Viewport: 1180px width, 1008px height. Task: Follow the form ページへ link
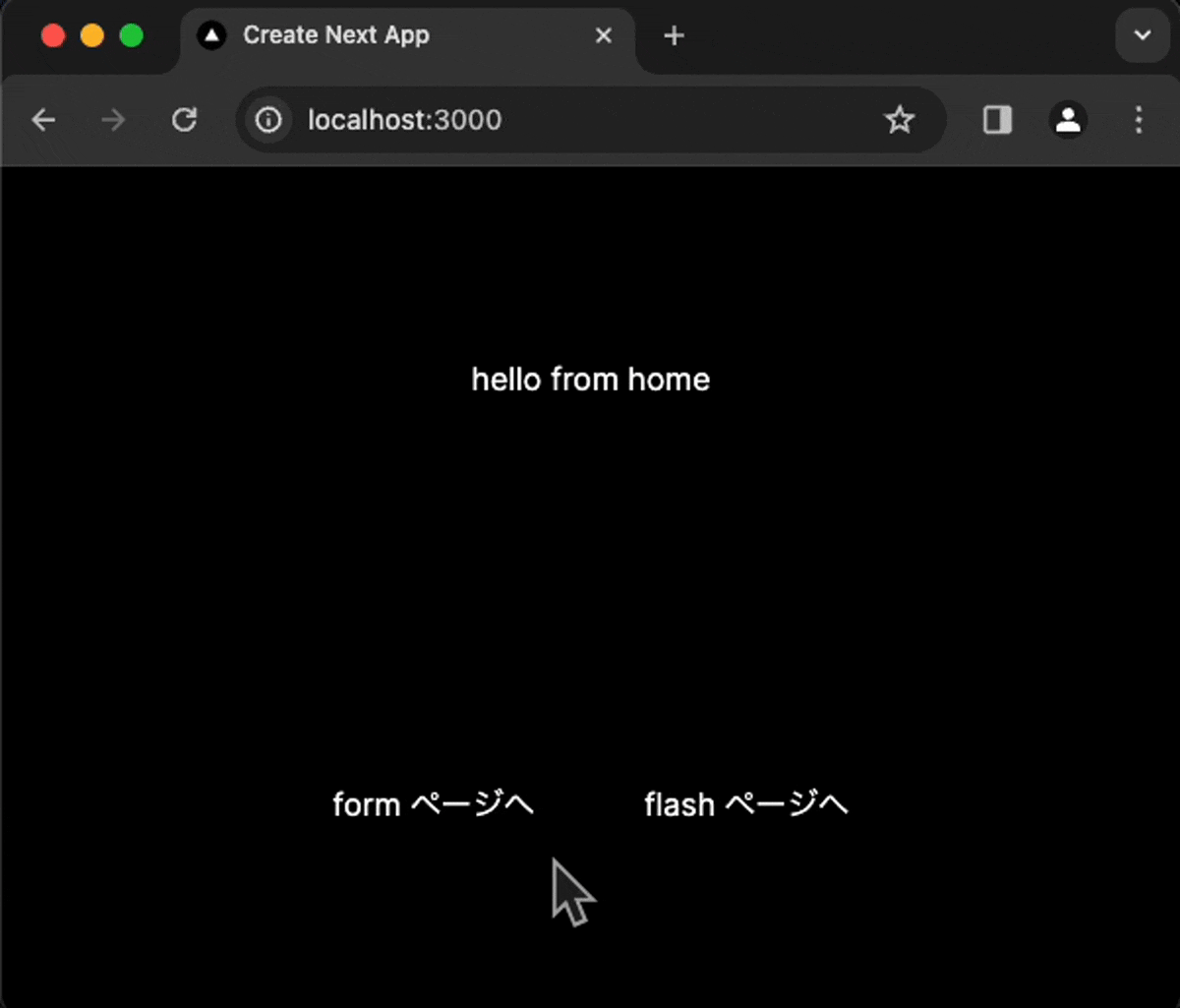pyautogui.click(x=433, y=803)
